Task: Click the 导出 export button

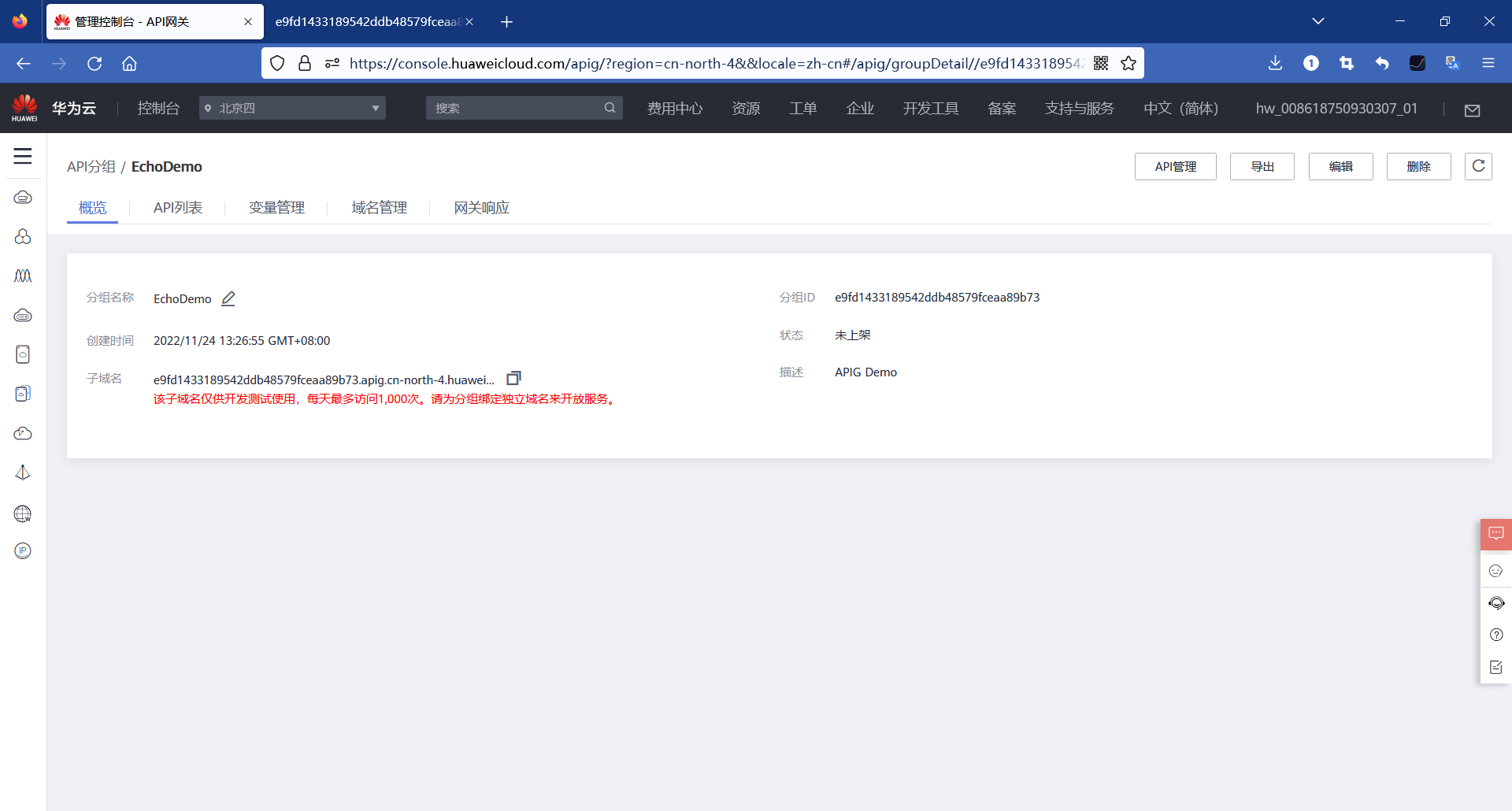Action: [1262, 166]
